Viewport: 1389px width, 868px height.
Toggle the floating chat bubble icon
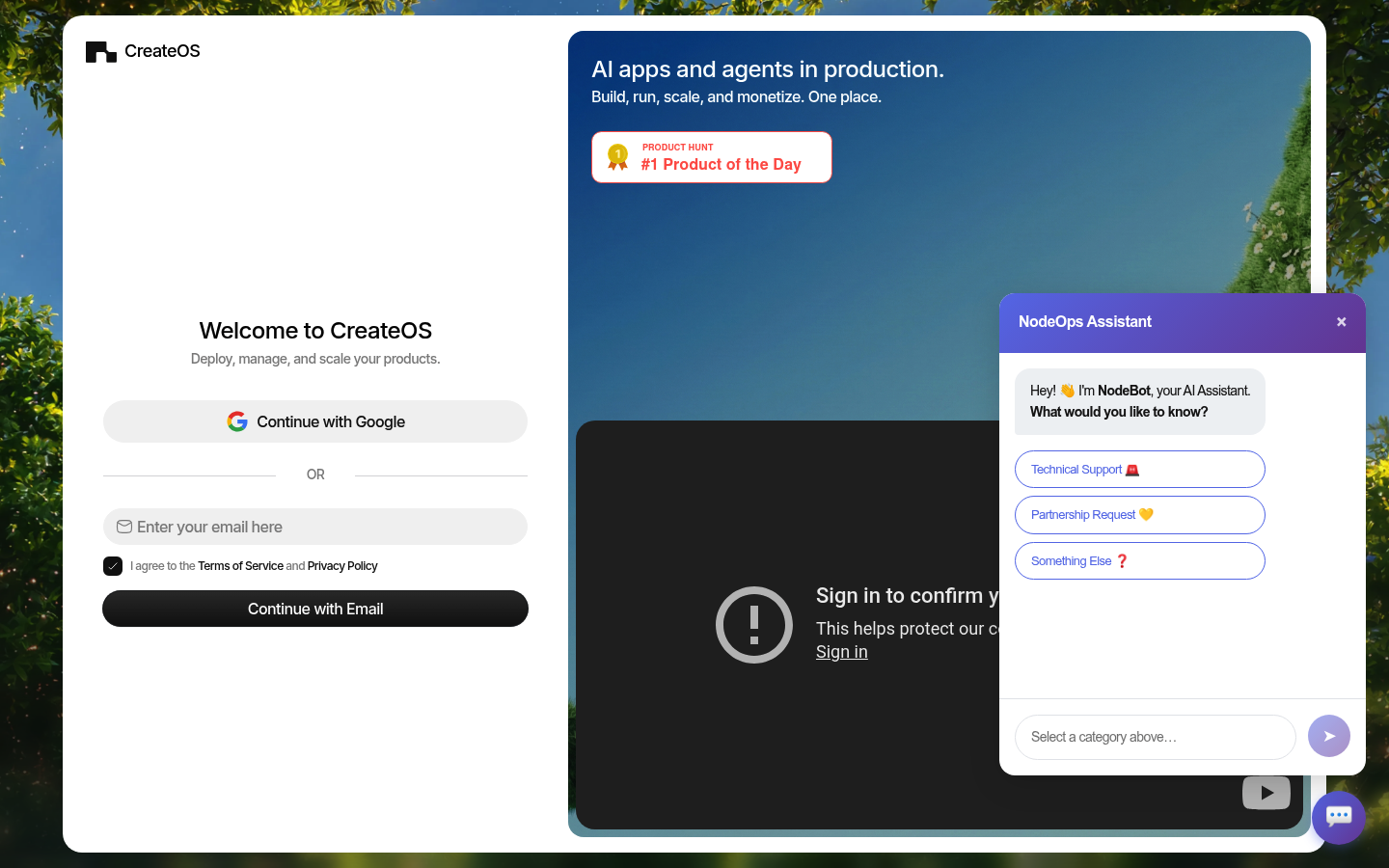click(x=1339, y=818)
